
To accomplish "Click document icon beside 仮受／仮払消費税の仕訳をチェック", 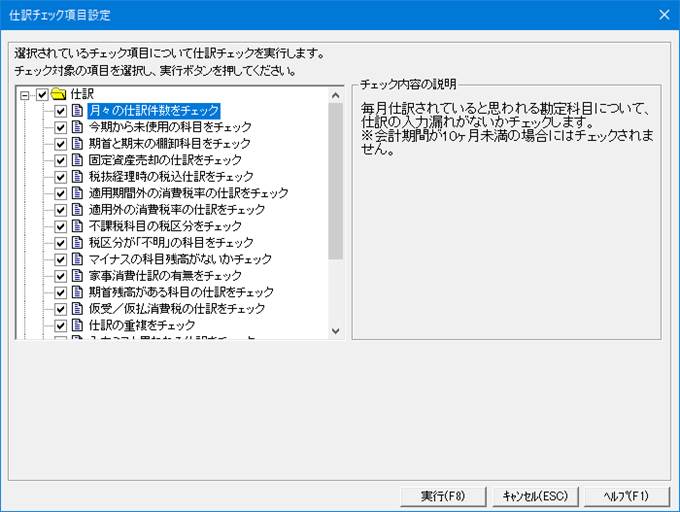I will click(77, 309).
